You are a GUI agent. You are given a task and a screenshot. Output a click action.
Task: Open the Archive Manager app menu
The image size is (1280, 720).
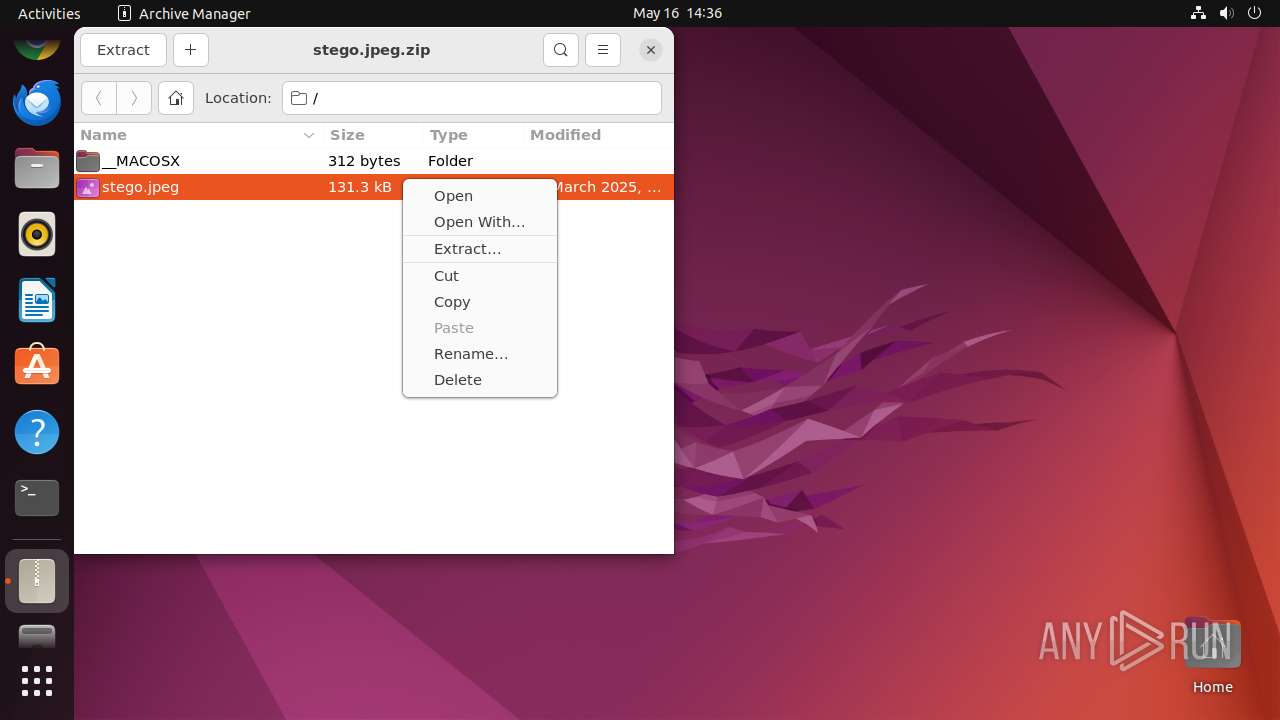184,13
